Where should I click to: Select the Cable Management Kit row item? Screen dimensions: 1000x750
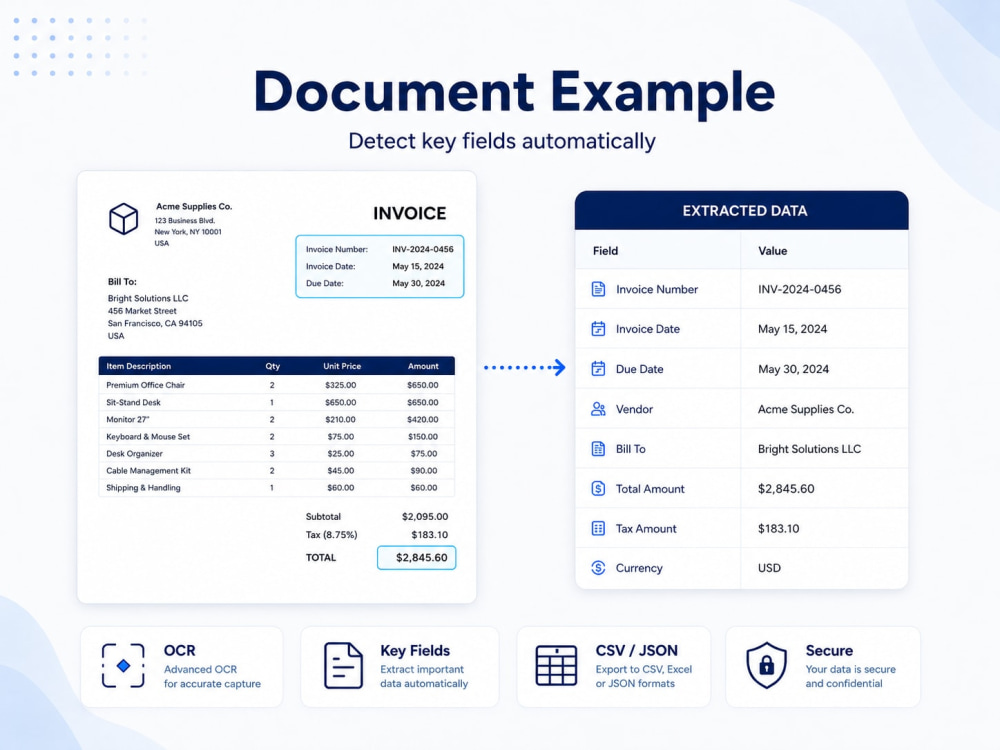point(148,471)
